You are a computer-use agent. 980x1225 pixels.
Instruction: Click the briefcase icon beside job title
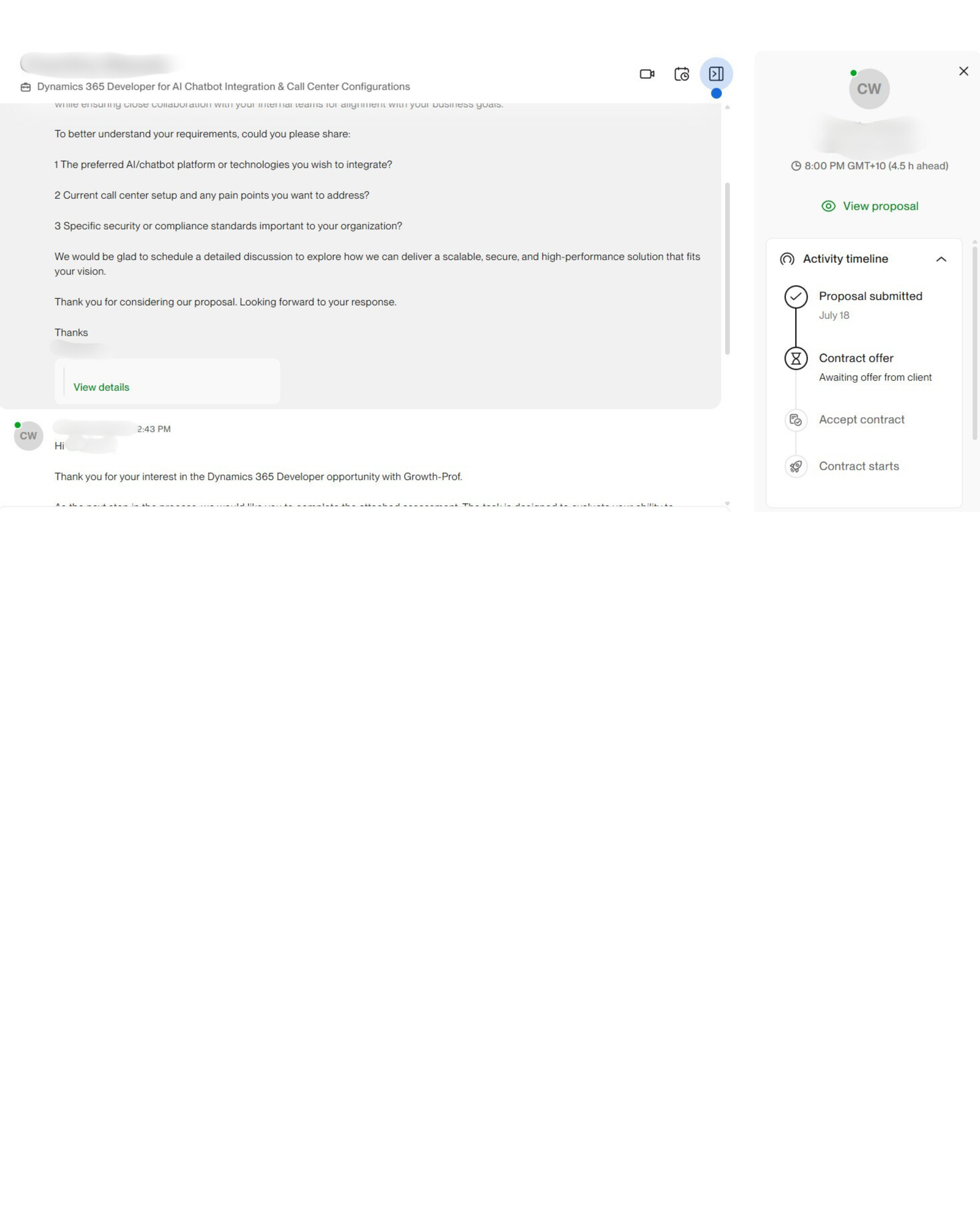tap(26, 87)
